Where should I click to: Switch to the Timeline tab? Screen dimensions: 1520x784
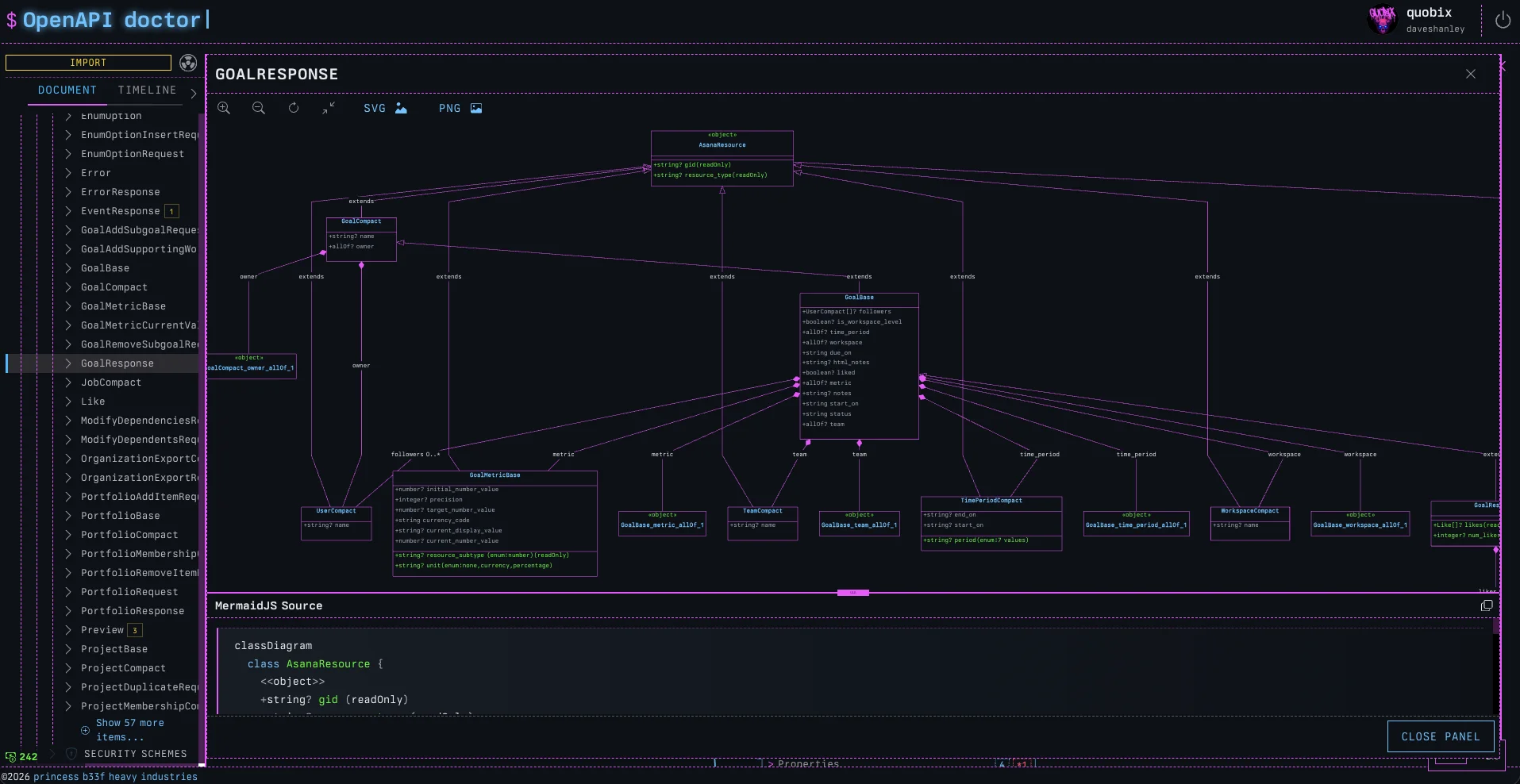[147, 90]
